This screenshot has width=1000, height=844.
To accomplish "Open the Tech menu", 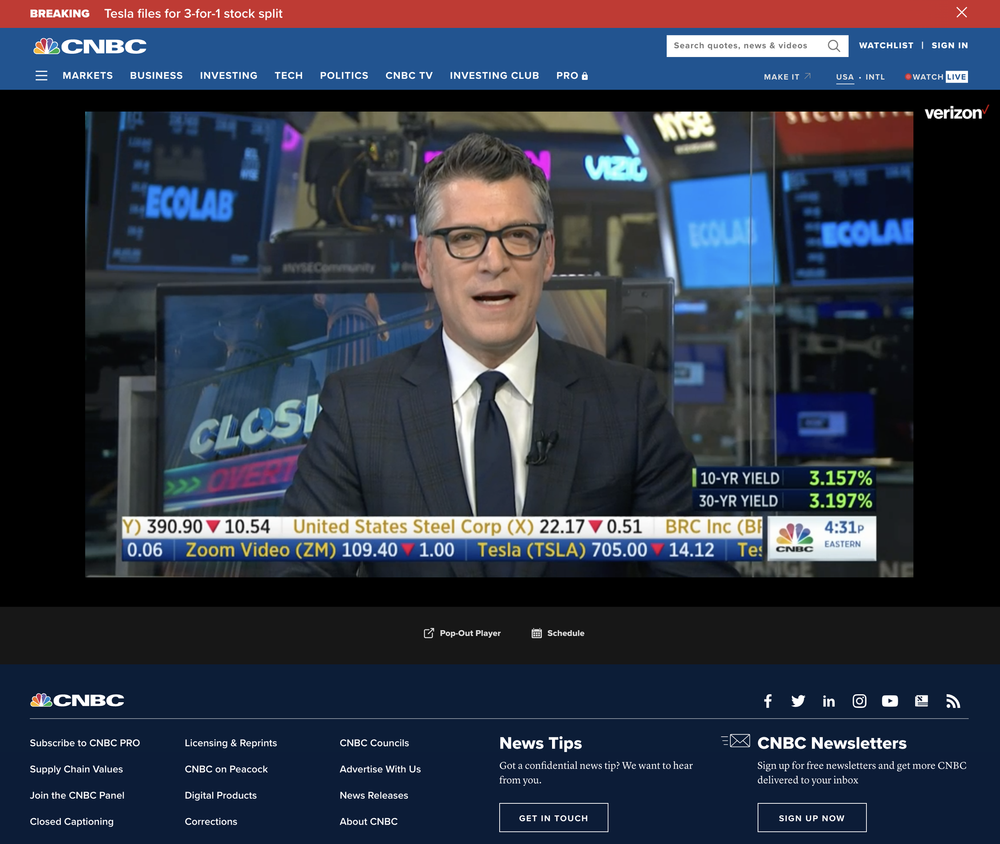I will [x=289, y=75].
